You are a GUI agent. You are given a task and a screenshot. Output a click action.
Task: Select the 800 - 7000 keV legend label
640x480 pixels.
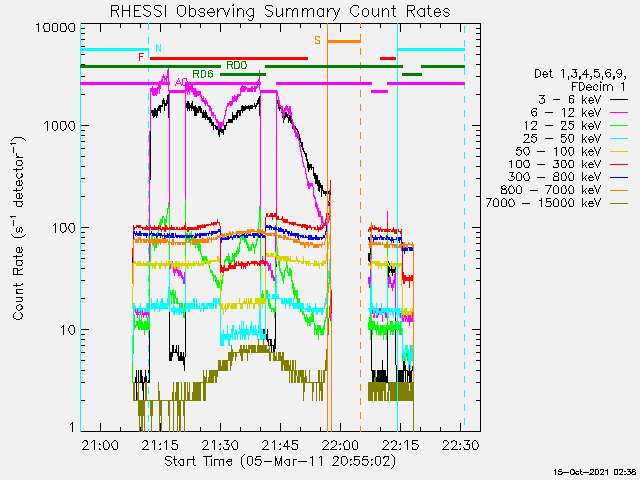[551, 190]
